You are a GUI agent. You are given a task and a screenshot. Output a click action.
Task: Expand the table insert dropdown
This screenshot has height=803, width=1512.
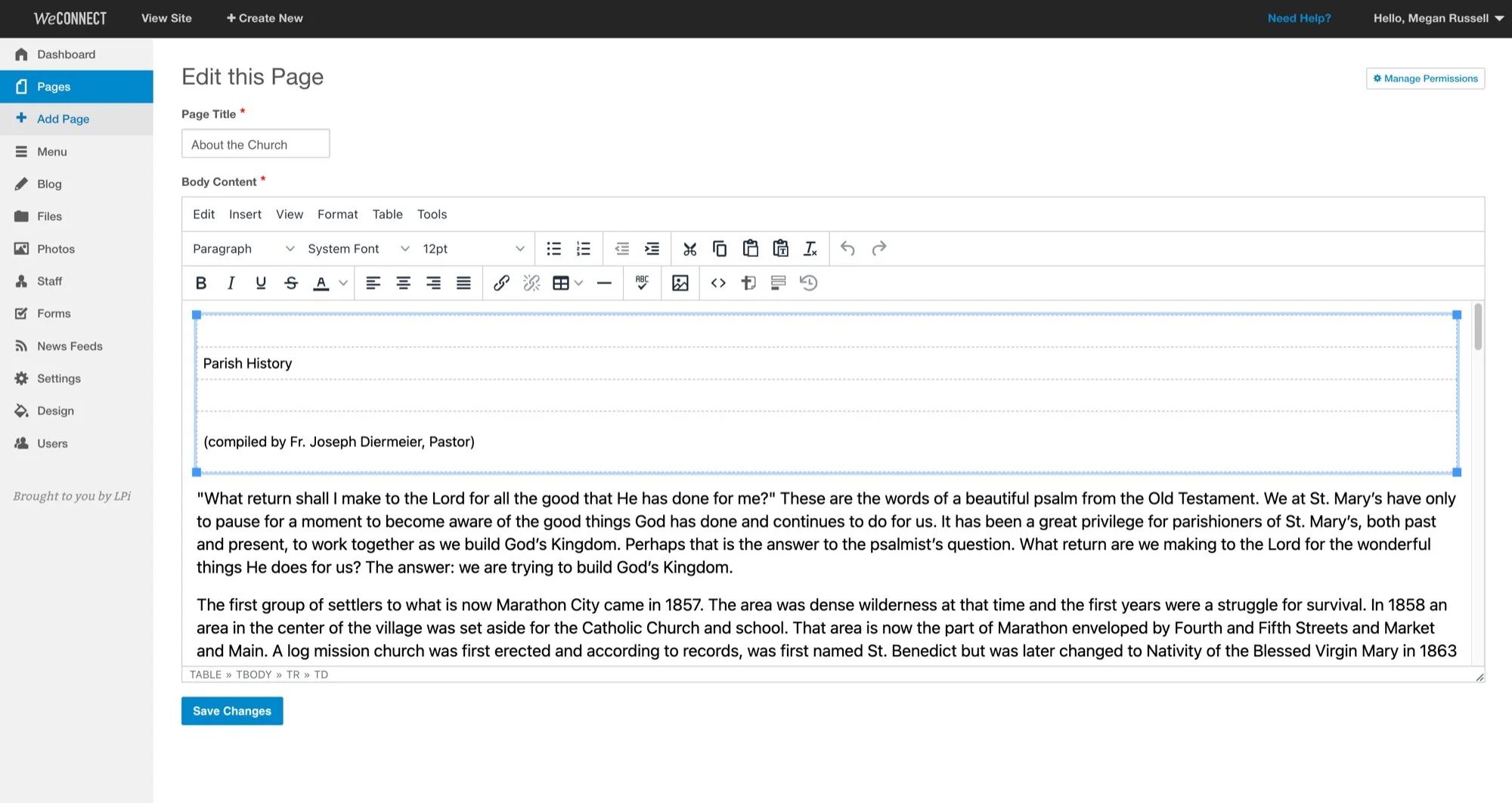[x=579, y=283]
